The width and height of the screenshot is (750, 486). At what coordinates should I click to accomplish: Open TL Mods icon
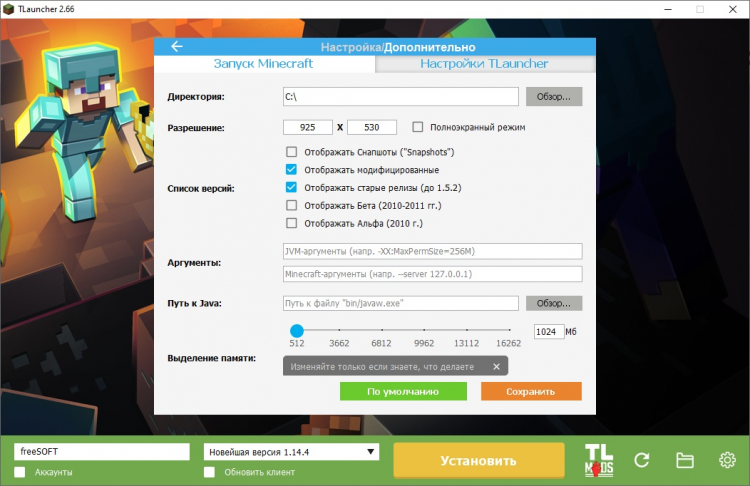pos(599,460)
